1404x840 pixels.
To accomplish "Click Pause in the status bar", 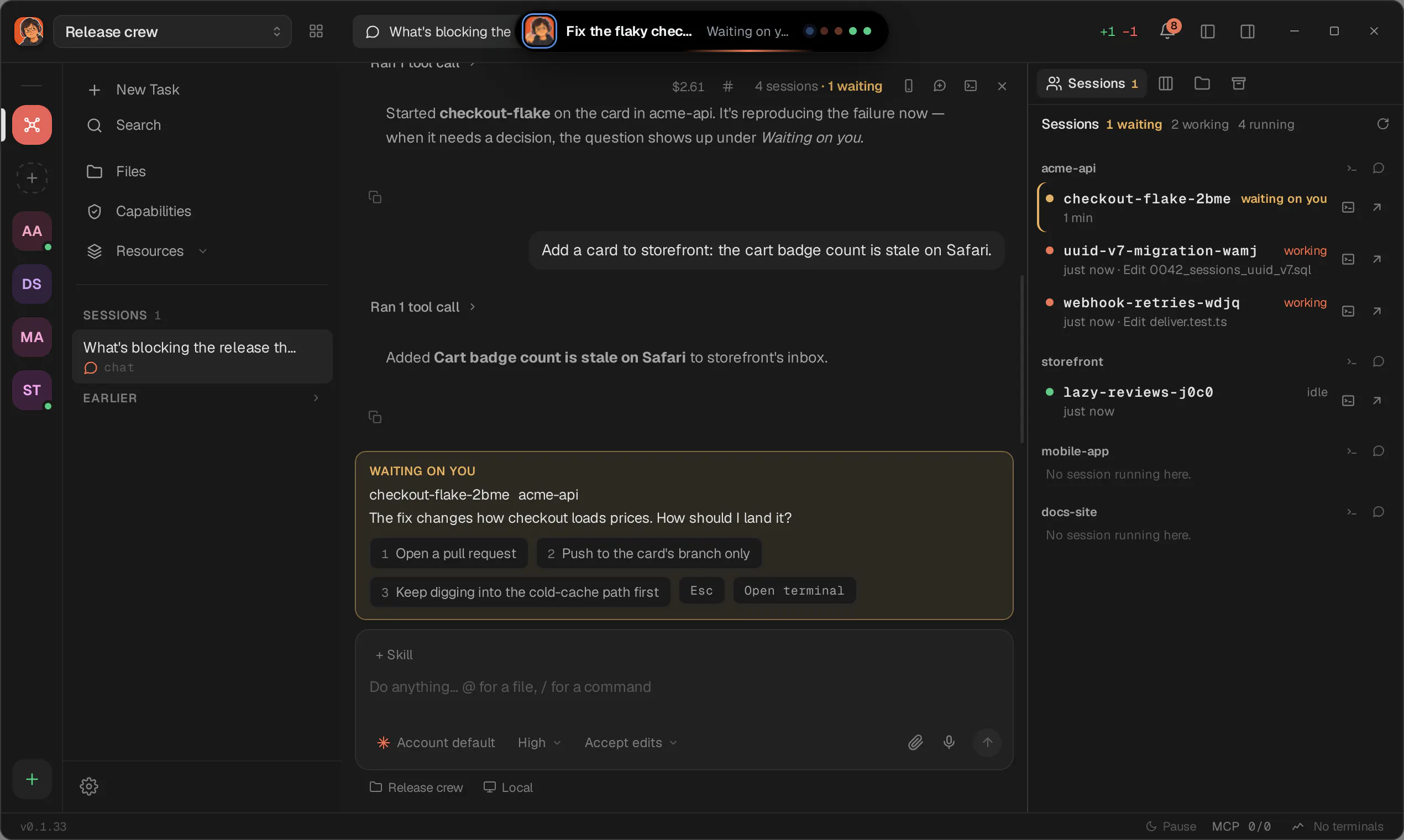I will point(1171,826).
